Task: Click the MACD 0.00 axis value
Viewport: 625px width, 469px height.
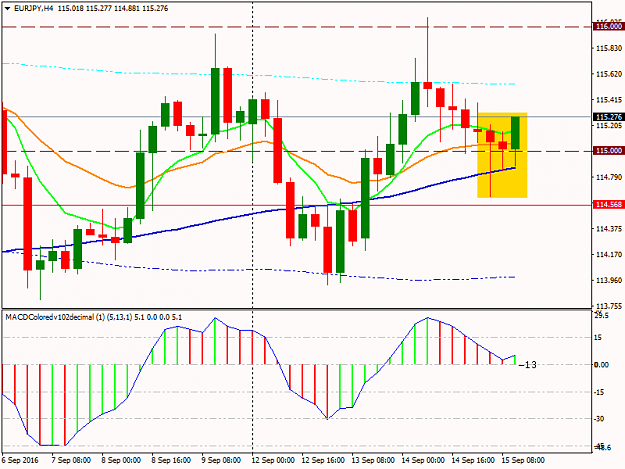Action: click(x=601, y=365)
